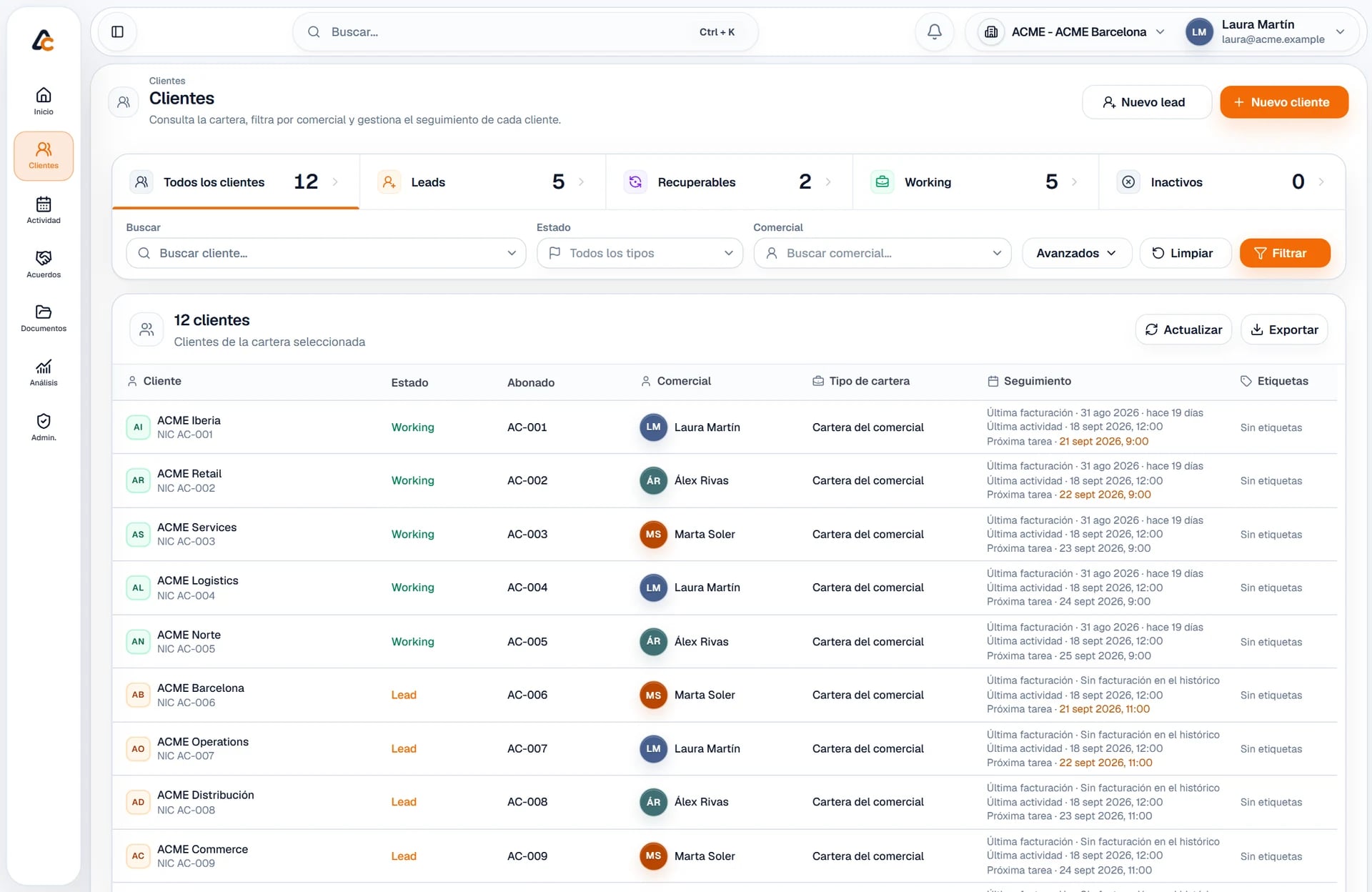Open Acuerdos handshake in sidebar
The width and height of the screenshot is (1372, 892).
coord(44,264)
